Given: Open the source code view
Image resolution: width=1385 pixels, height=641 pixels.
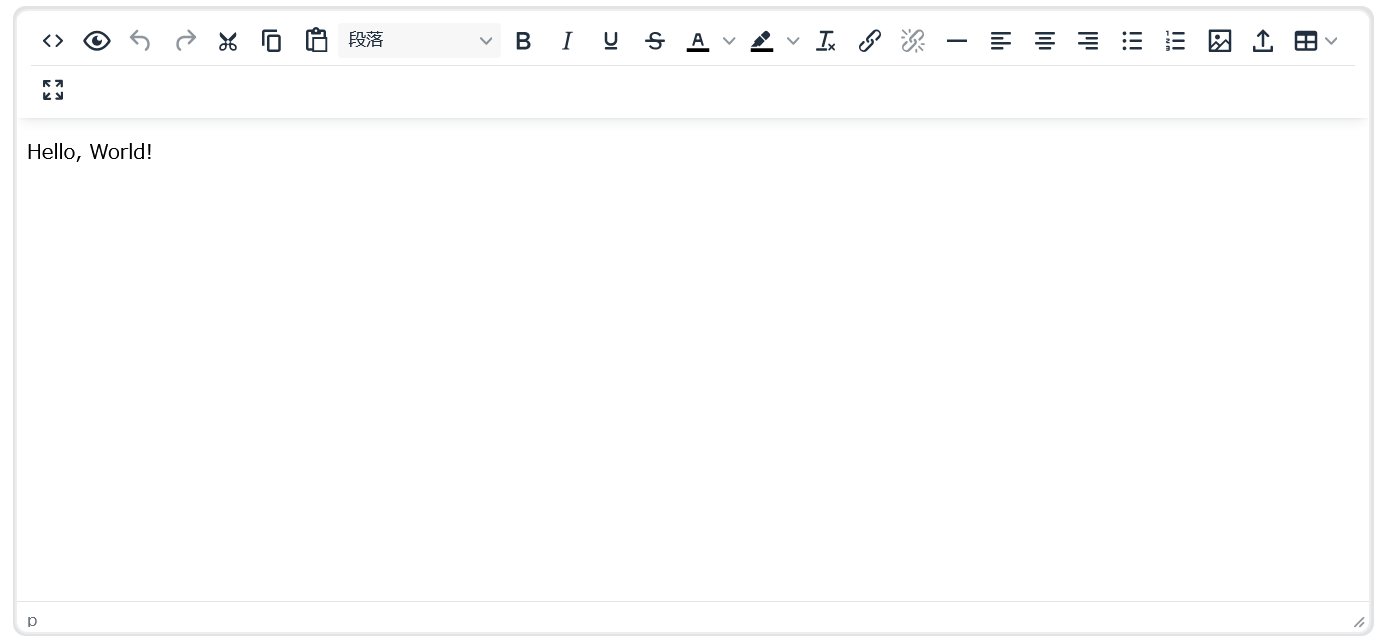Looking at the screenshot, I should 53,41.
